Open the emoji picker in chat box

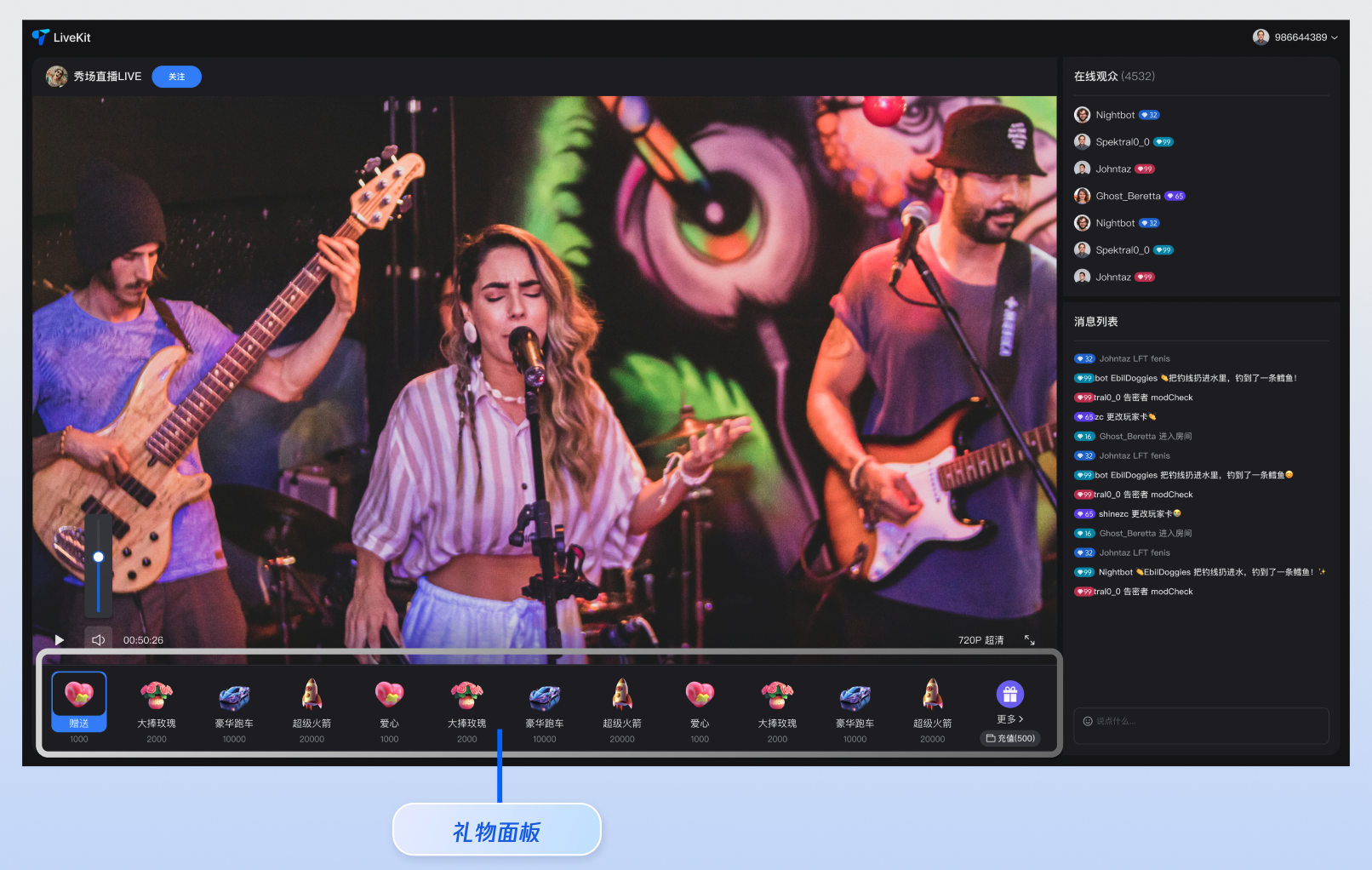[x=1088, y=721]
